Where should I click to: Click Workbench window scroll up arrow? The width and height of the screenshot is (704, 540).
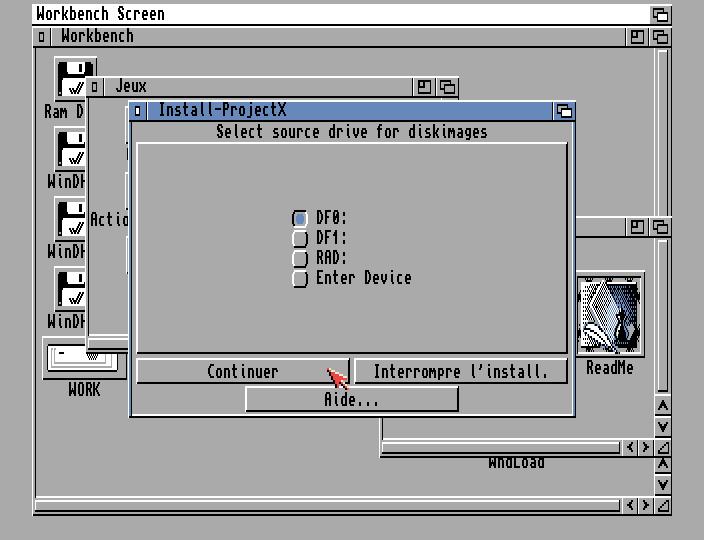tap(663, 465)
